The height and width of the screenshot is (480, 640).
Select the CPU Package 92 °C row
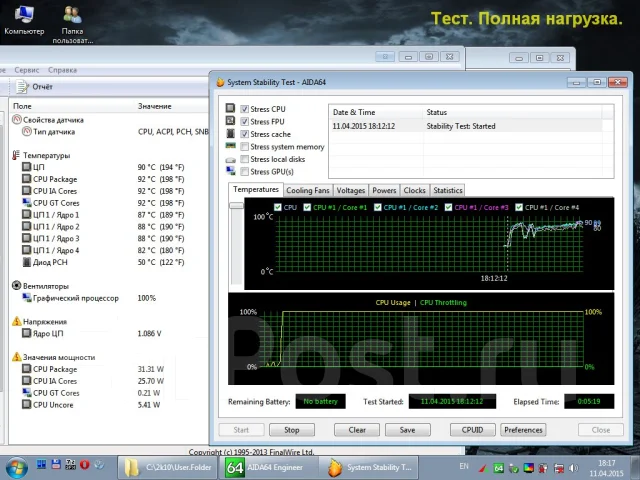click(x=108, y=179)
